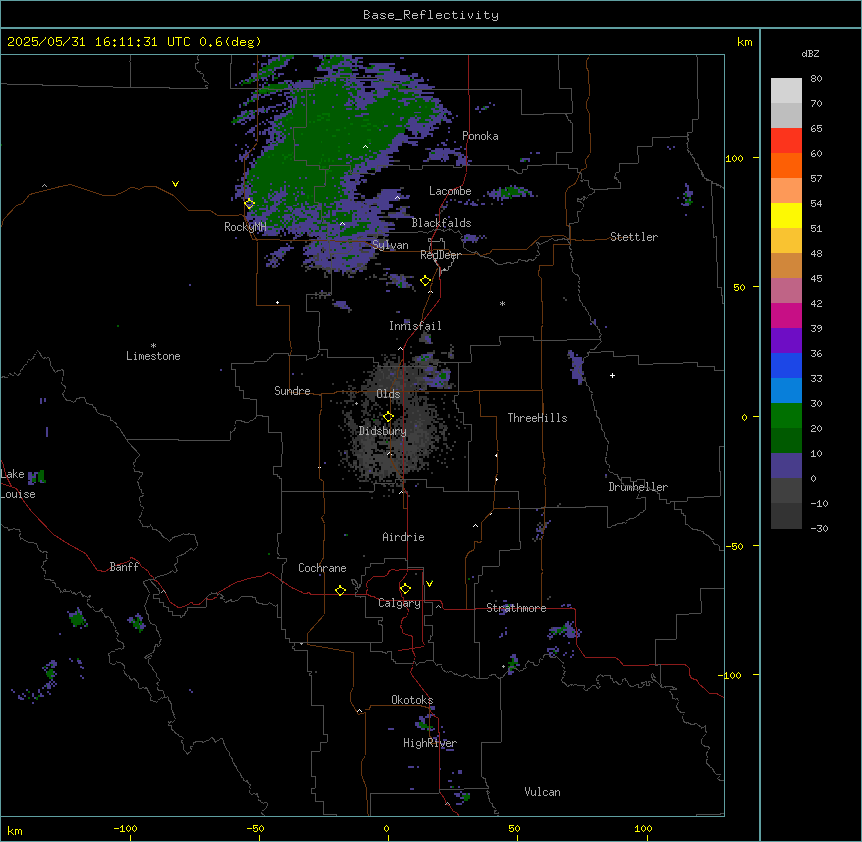Click the -100 tick on the bottom axis
The height and width of the screenshot is (842, 862).
tap(125, 828)
